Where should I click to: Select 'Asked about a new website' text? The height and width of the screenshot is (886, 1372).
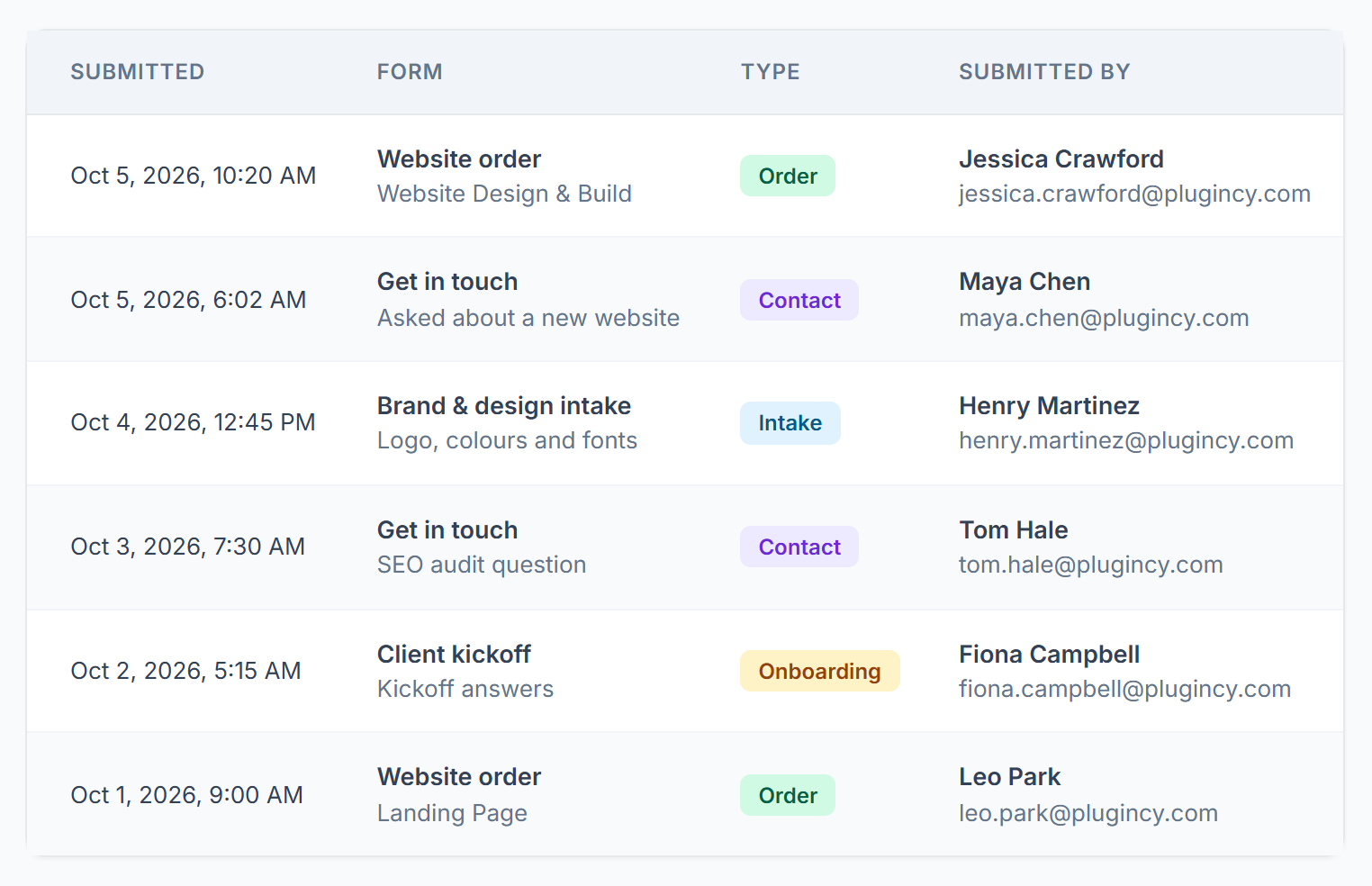[x=528, y=318]
